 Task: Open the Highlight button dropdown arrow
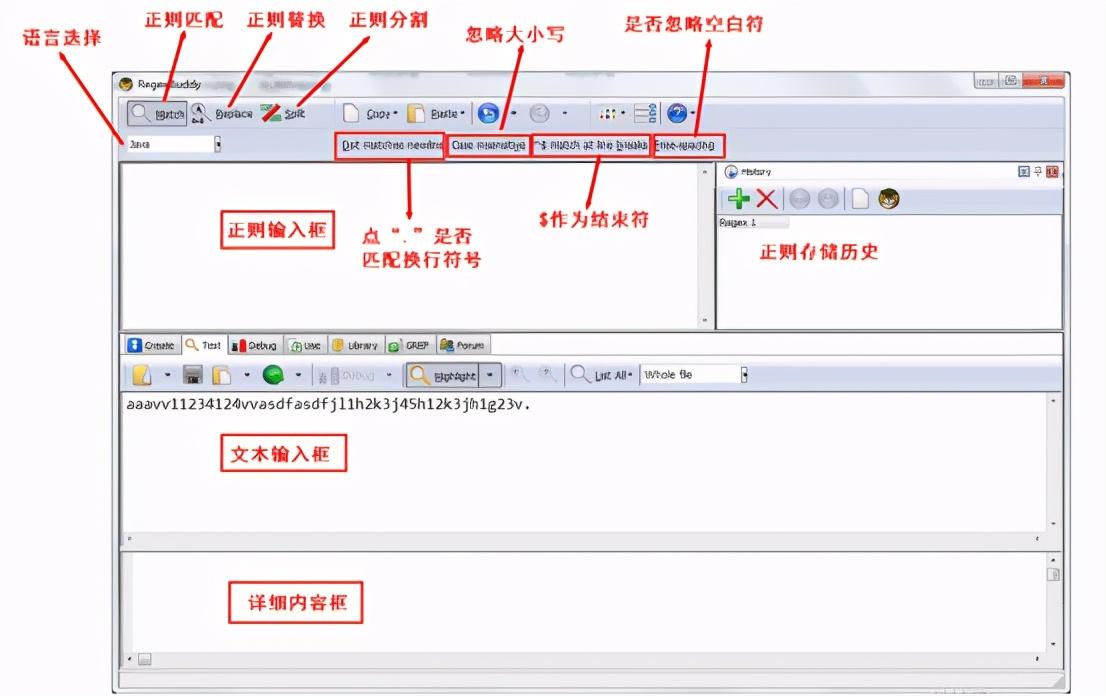tap(490, 375)
